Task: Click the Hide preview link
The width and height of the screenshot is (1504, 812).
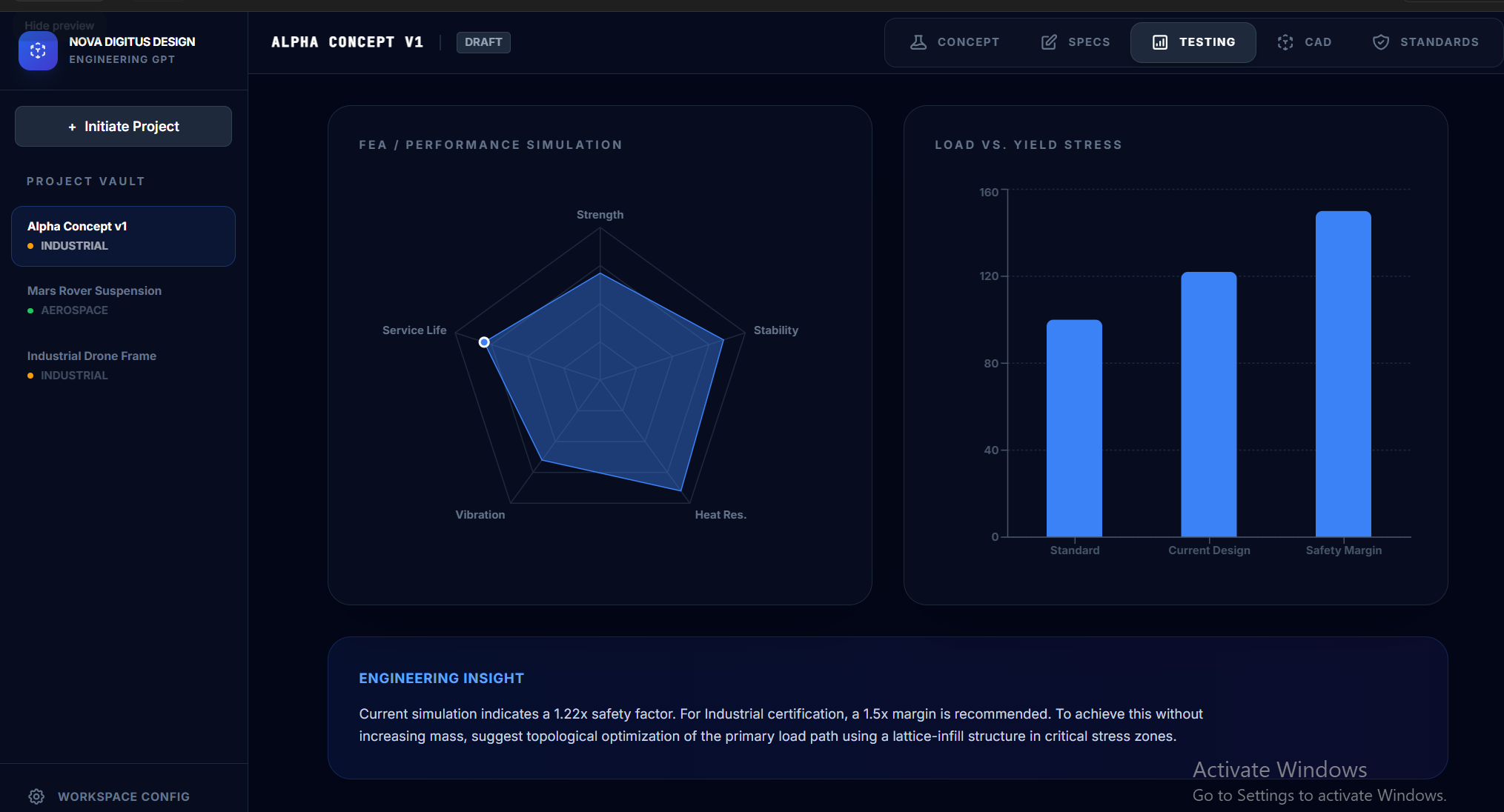Action: (59, 25)
